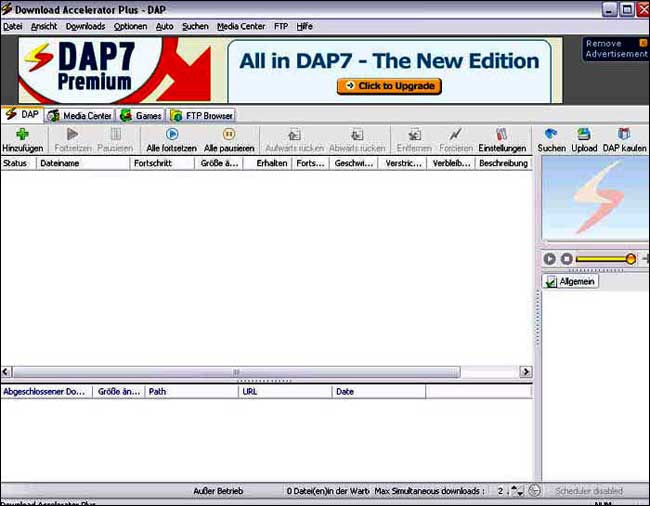Open the Downloads menu
650x506 pixels.
pyautogui.click(x=85, y=27)
